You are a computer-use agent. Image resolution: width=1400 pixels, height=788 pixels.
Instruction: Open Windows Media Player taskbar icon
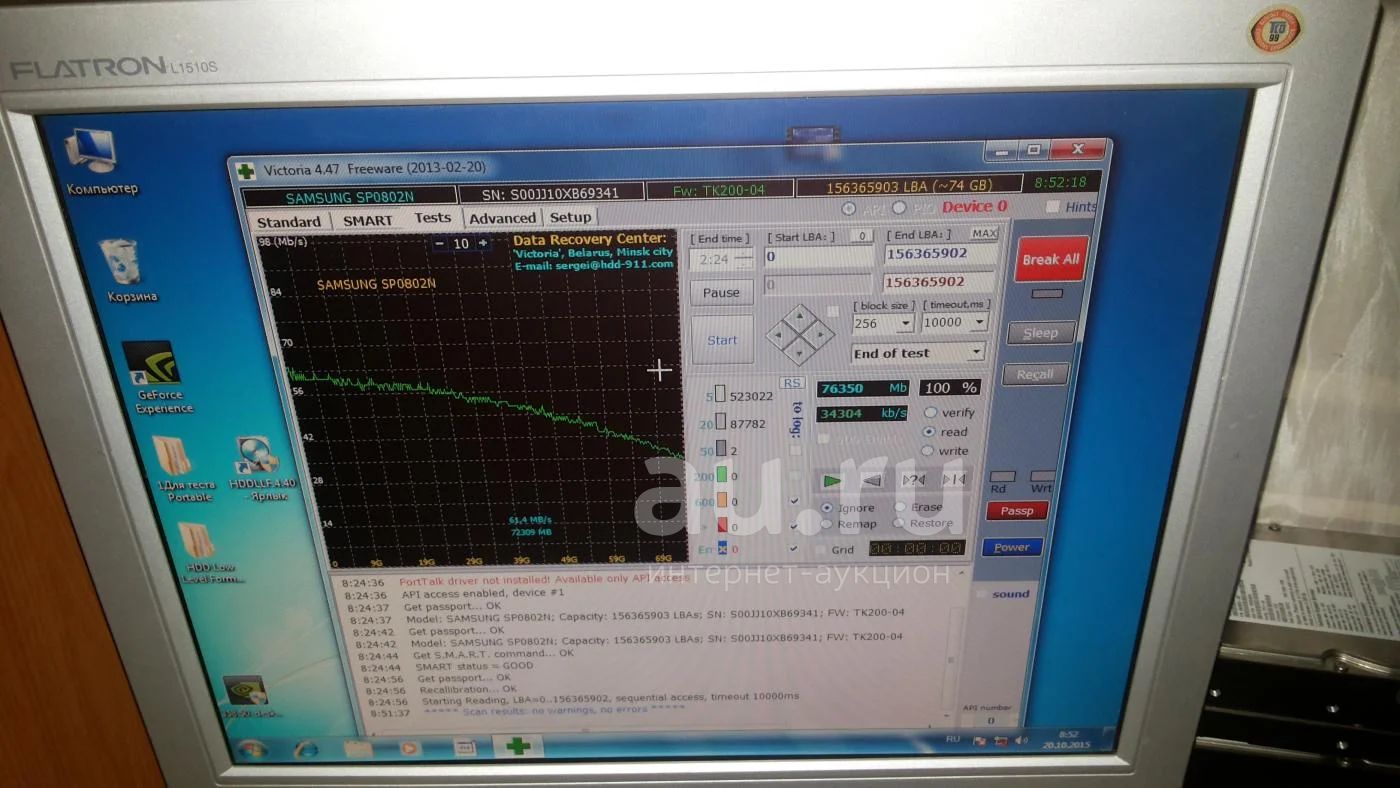tap(410, 748)
